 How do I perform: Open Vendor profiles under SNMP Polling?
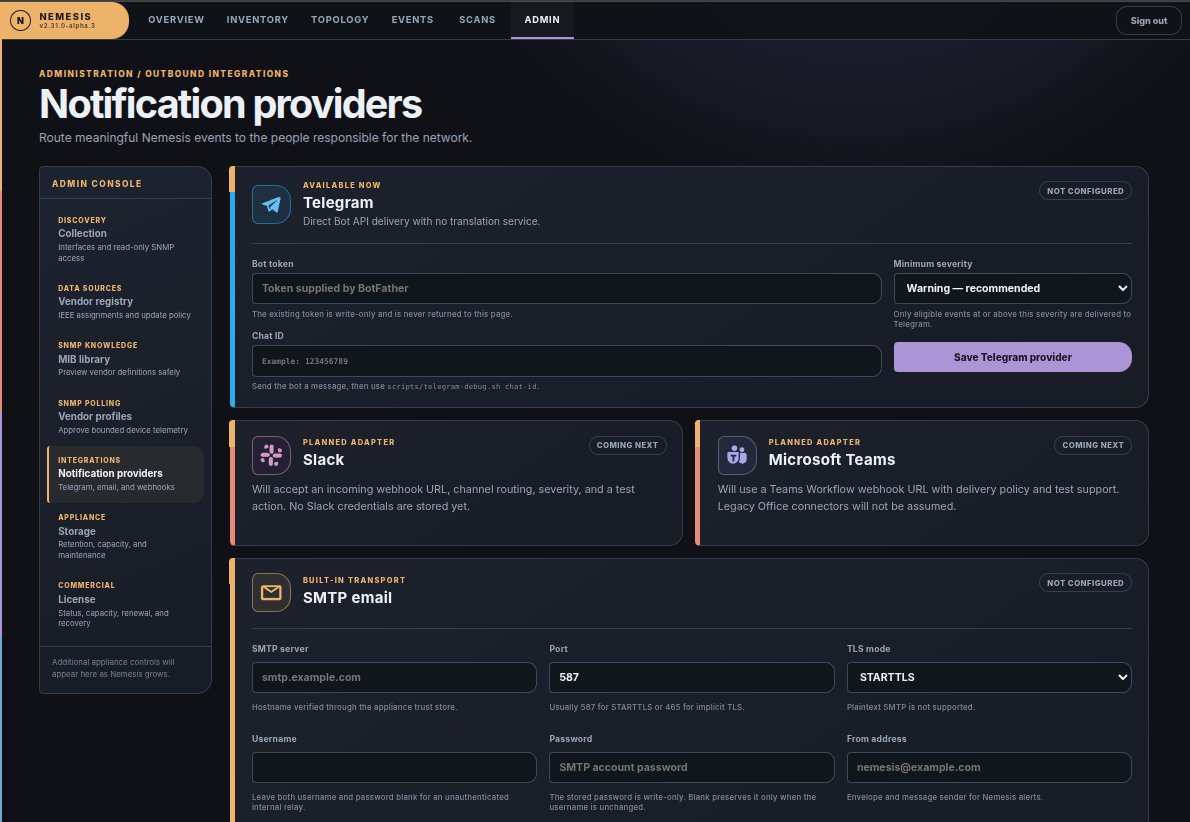click(x=125, y=416)
